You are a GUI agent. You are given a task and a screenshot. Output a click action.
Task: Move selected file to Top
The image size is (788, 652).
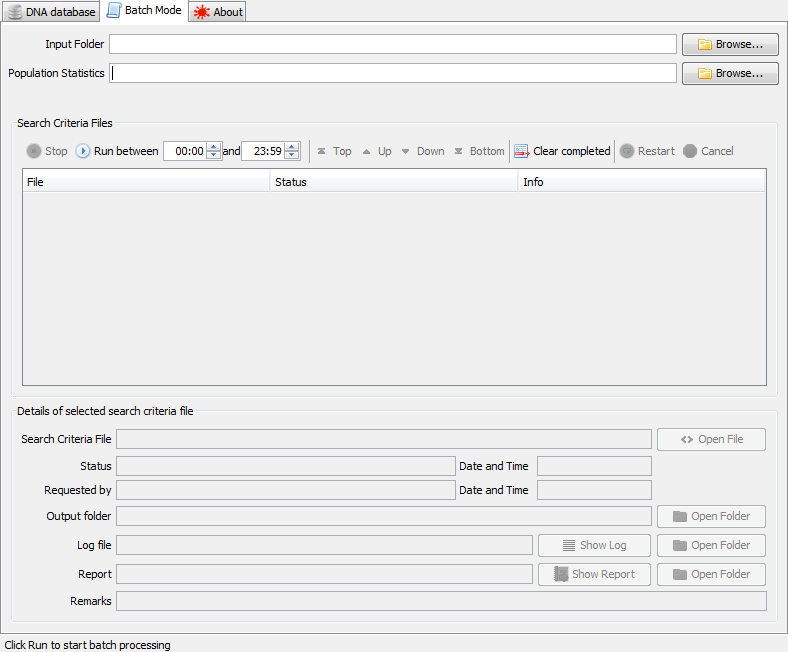coord(334,151)
